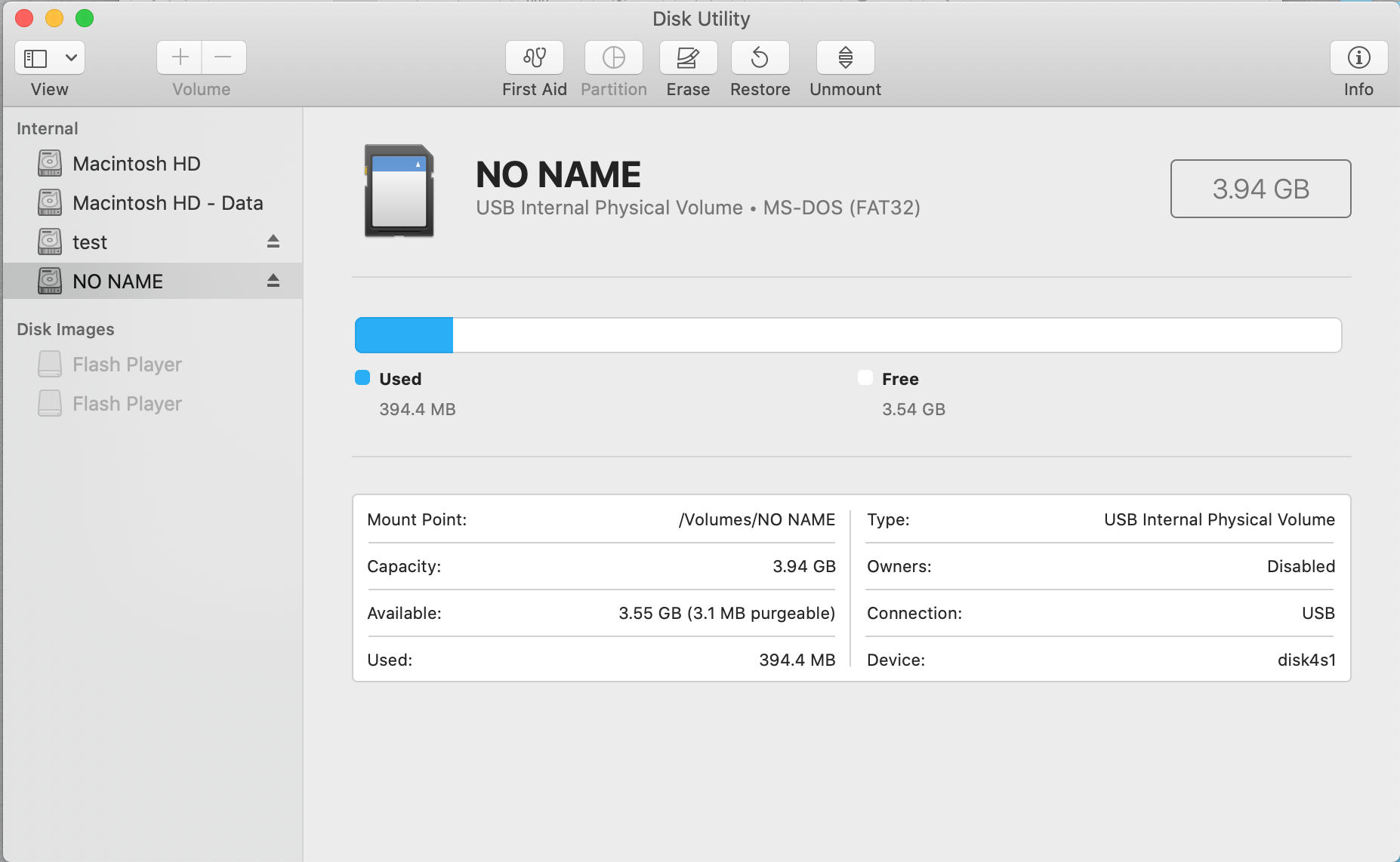Open the Info panel
The image size is (1400, 862).
pos(1358,58)
